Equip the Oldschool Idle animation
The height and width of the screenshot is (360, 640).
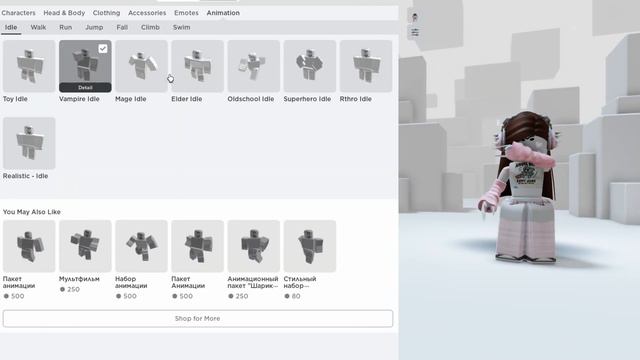[253, 66]
